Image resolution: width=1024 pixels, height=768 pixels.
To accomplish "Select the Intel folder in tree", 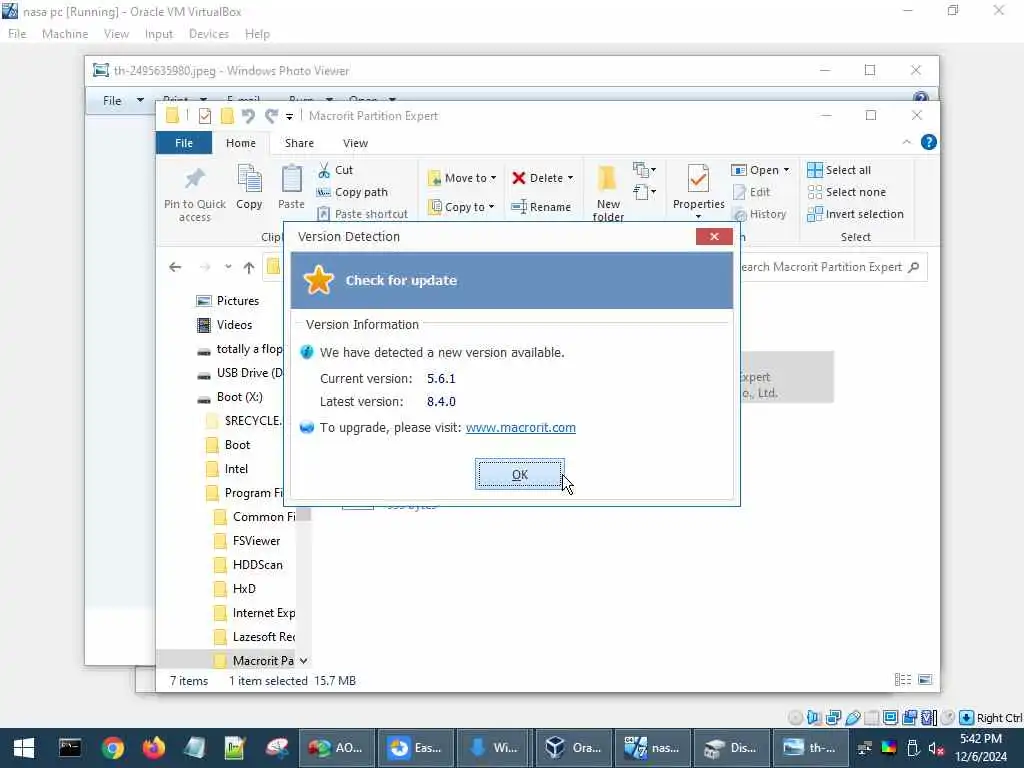I will [227, 469].
